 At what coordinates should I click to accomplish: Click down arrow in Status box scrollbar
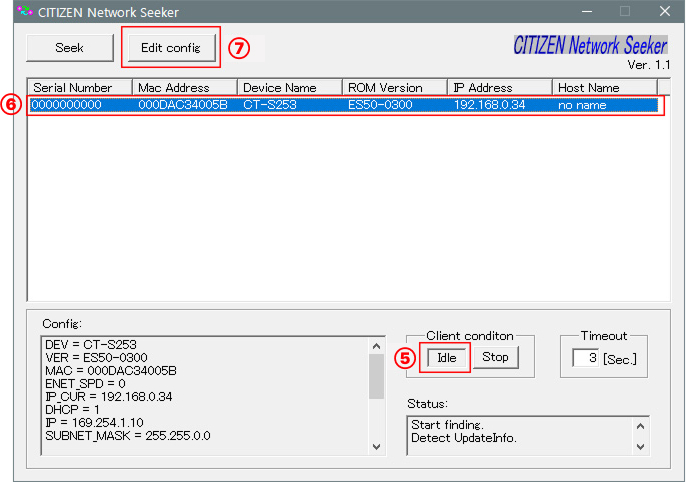click(640, 447)
